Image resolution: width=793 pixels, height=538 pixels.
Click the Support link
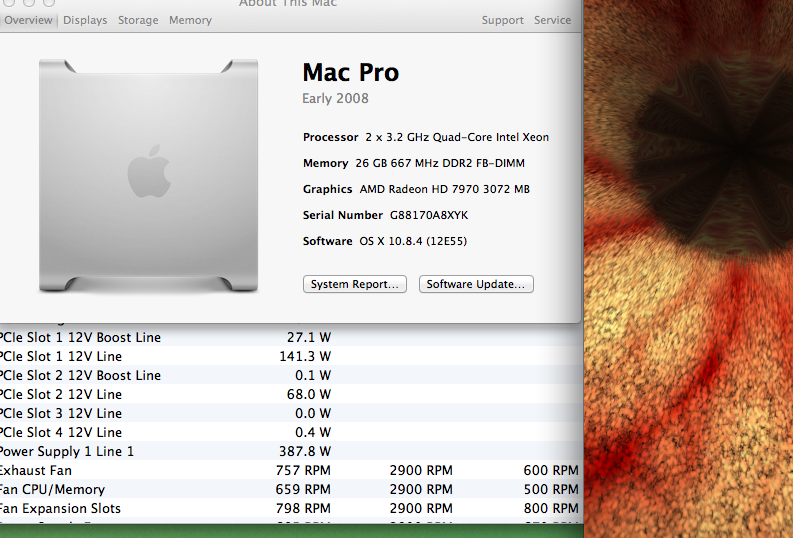pyautogui.click(x=502, y=20)
